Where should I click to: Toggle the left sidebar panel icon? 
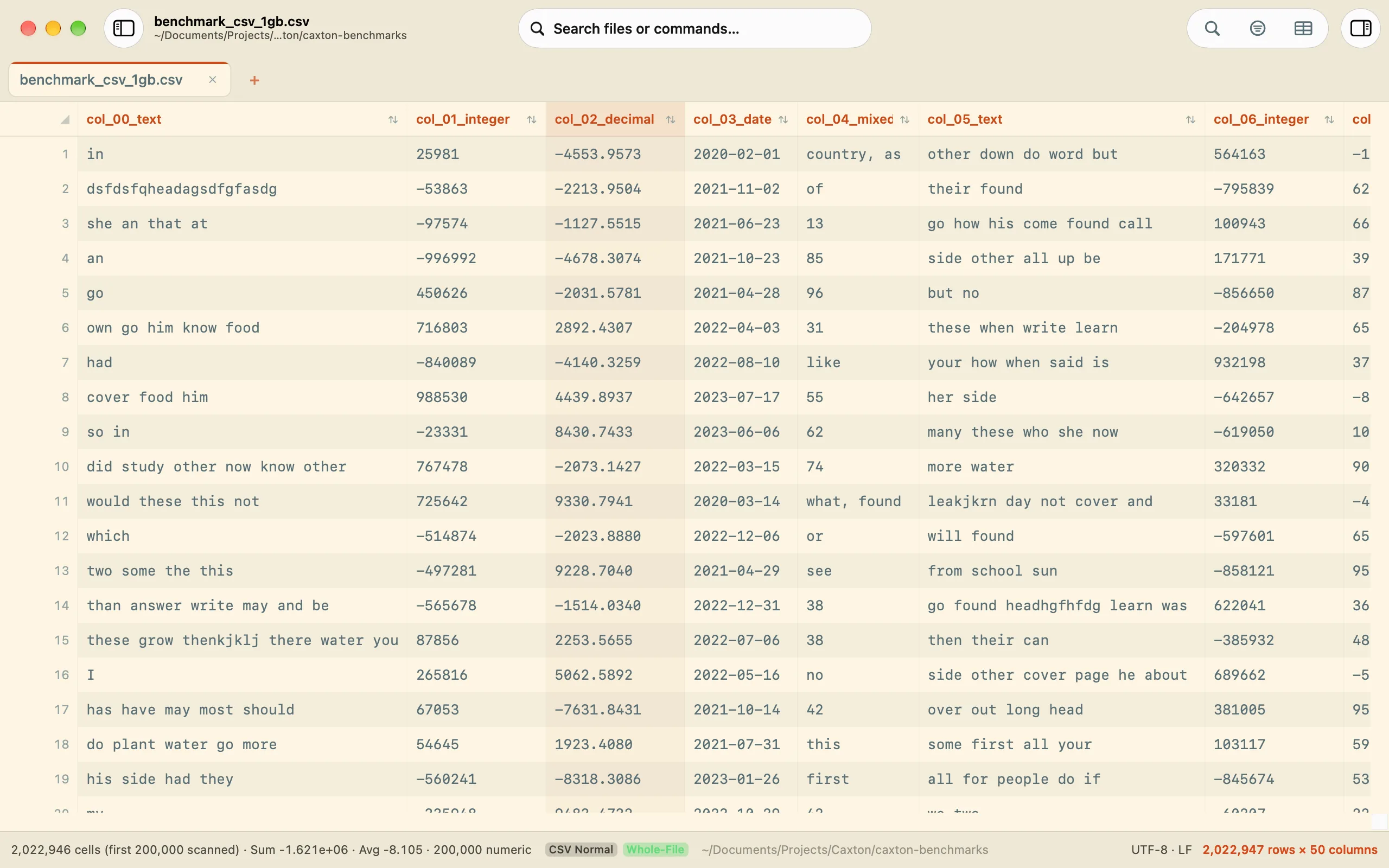123,28
